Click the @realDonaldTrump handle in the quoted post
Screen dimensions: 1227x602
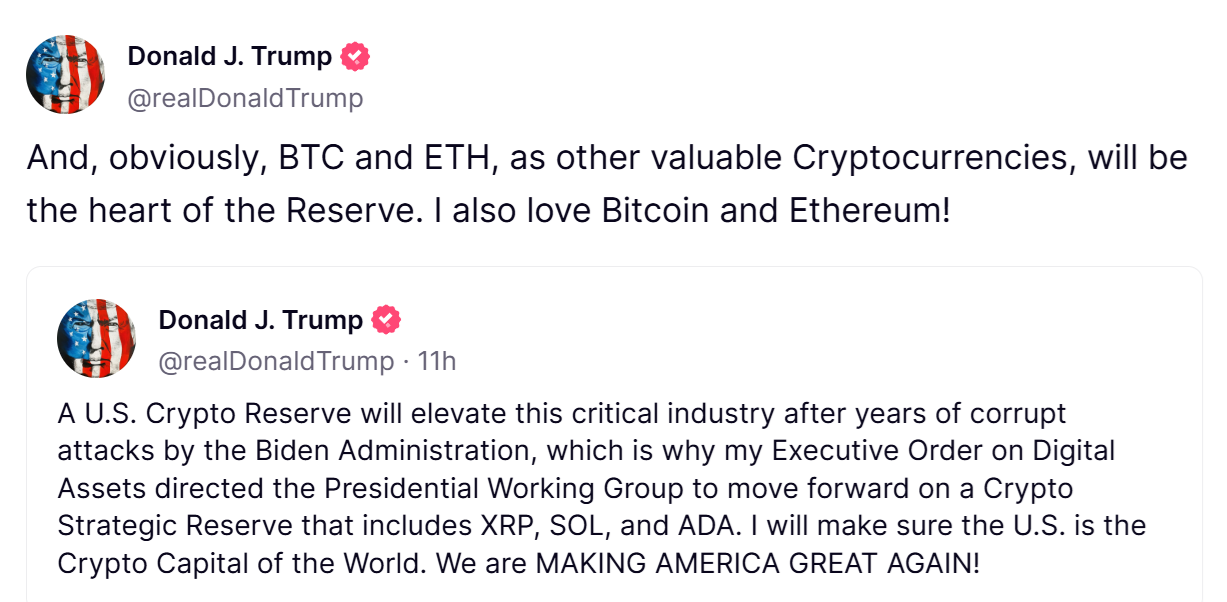coord(276,361)
